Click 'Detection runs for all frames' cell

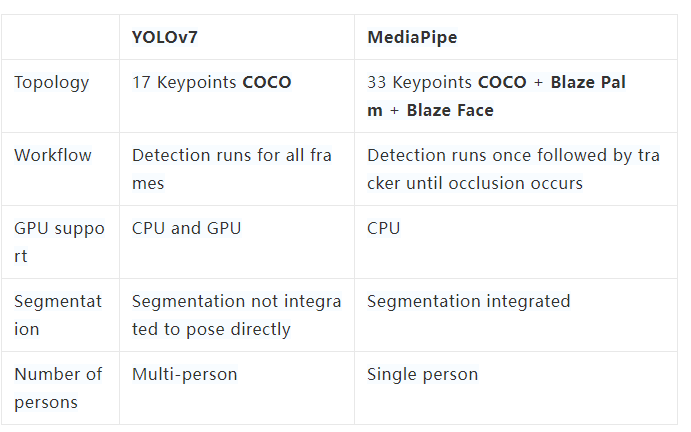click(x=231, y=169)
